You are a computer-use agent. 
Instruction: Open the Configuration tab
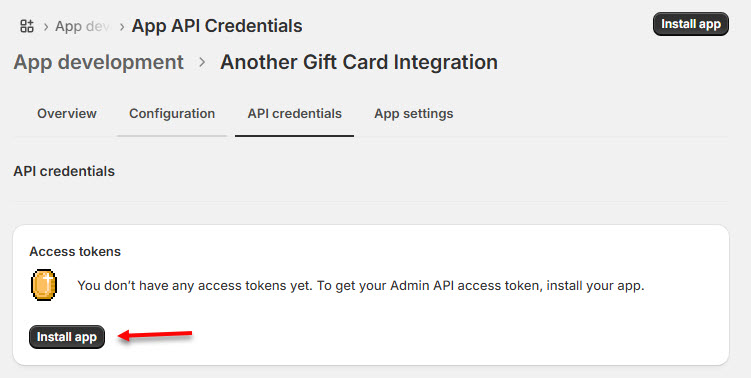[x=172, y=114]
